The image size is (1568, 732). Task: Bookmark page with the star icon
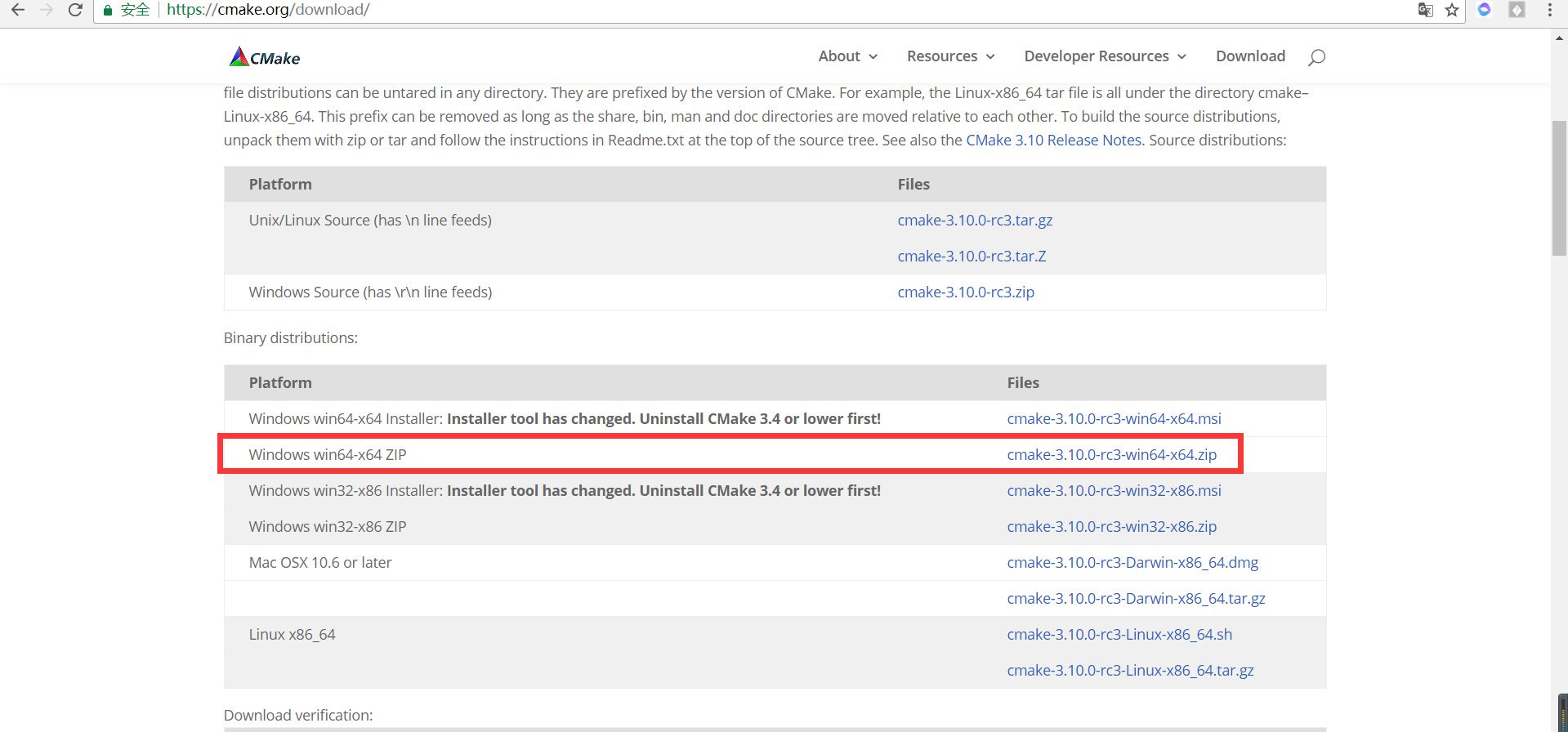(1452, 10)
